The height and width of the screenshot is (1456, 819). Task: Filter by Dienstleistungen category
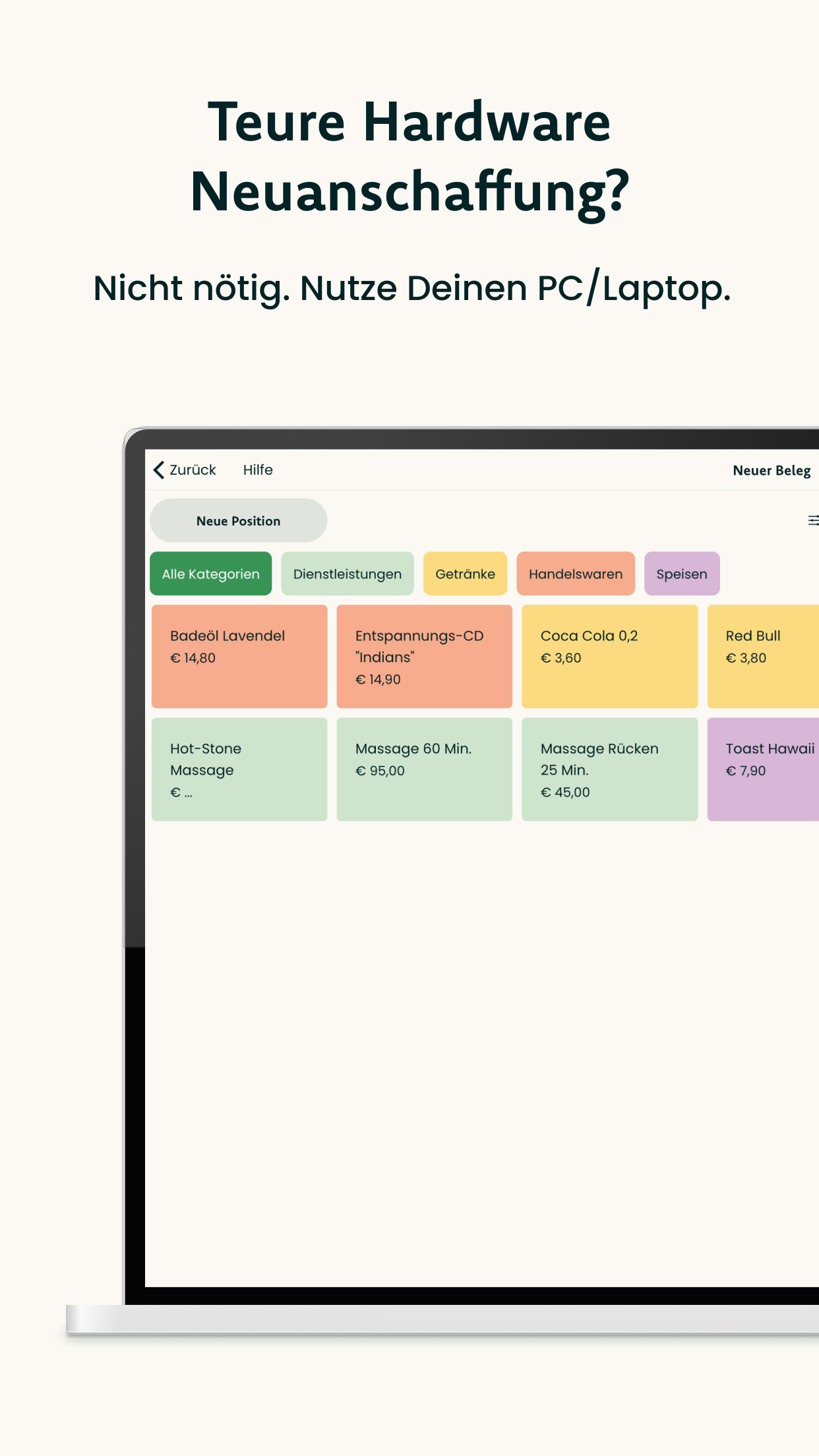pos(348,574)
